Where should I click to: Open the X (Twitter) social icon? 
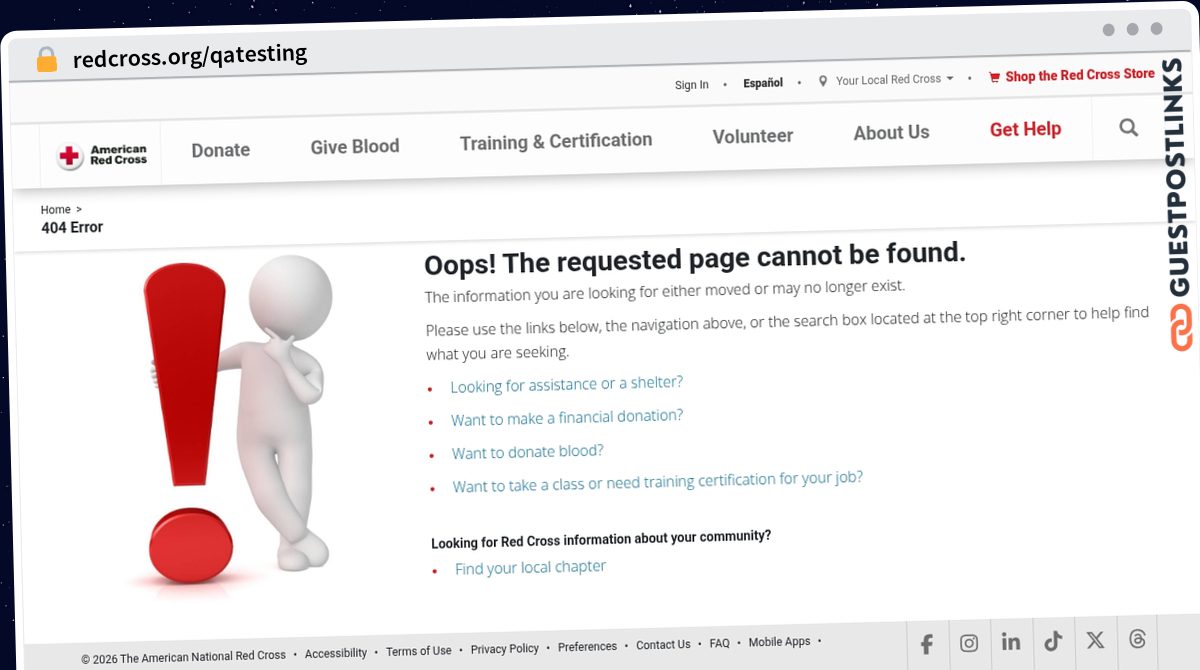tap(1095, 640)
